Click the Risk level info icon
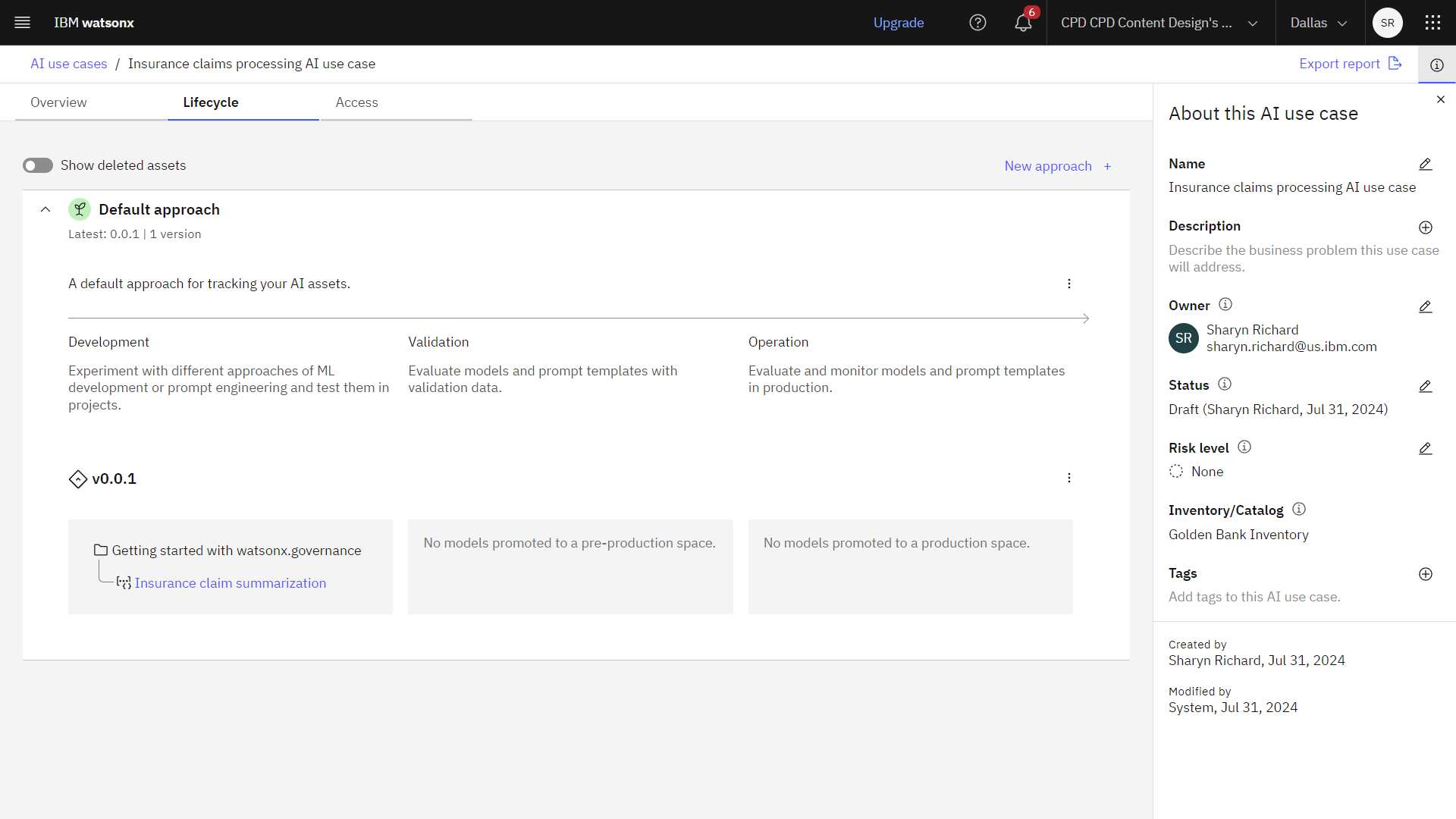 pyautogui.click(x=1244, y=448)
